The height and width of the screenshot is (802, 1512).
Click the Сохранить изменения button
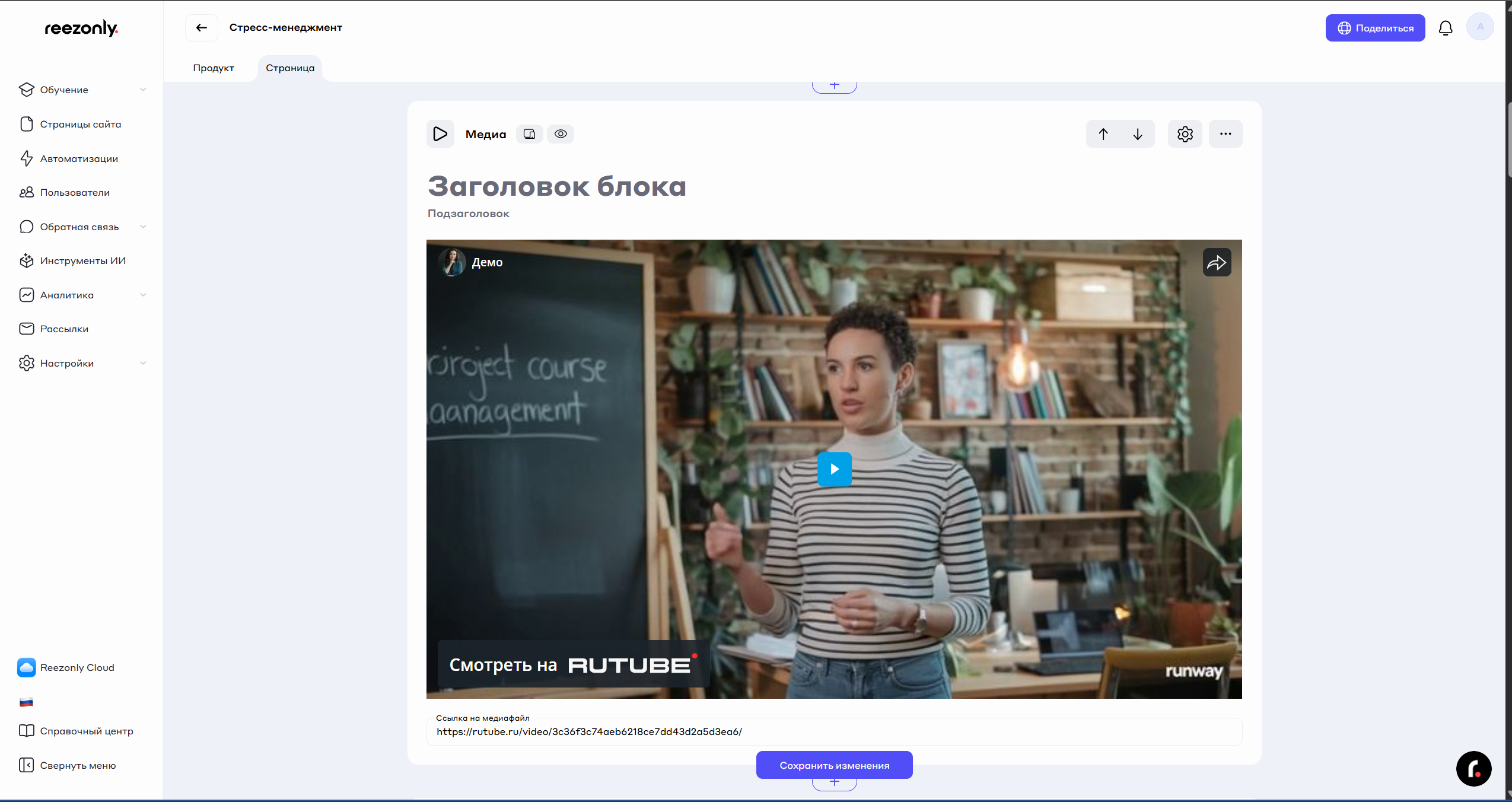pyautogui.click(x=834, y=765)
